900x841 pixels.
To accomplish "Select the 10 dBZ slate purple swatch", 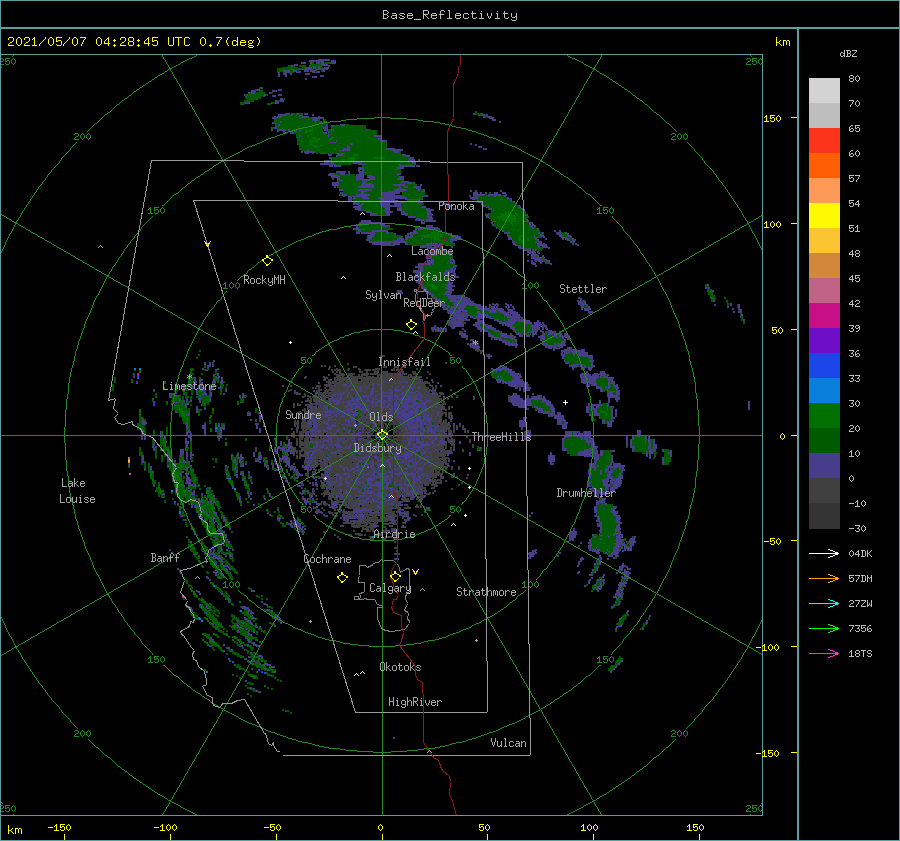I will pyautogui.click(x=824, y=466).
